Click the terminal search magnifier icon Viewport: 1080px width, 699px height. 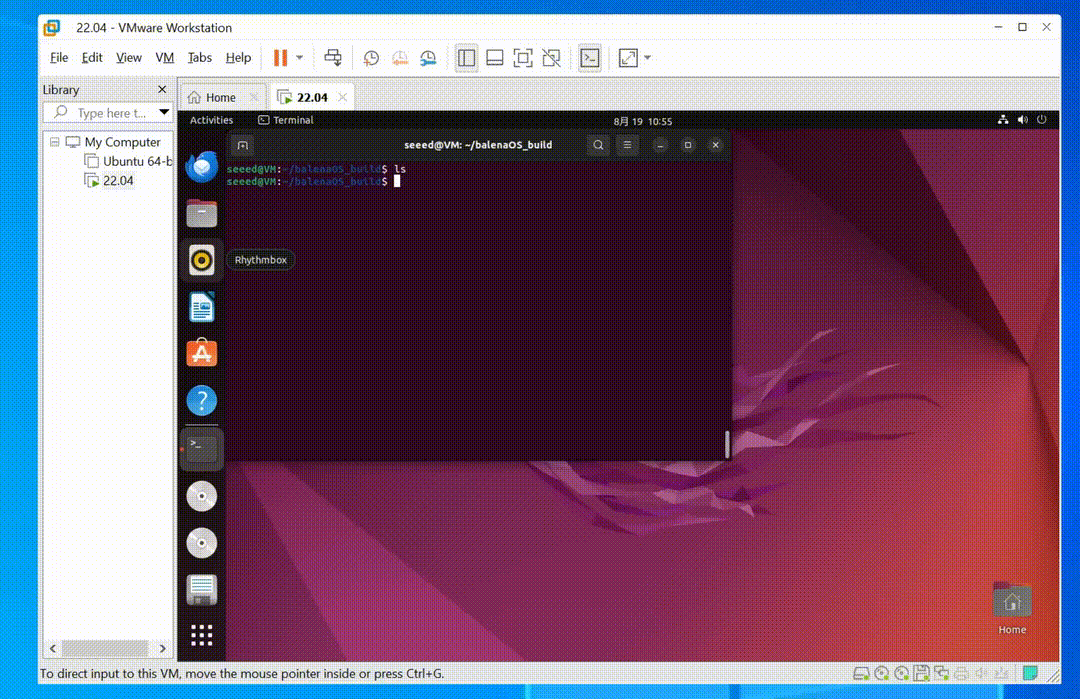(x=598, y=145)
